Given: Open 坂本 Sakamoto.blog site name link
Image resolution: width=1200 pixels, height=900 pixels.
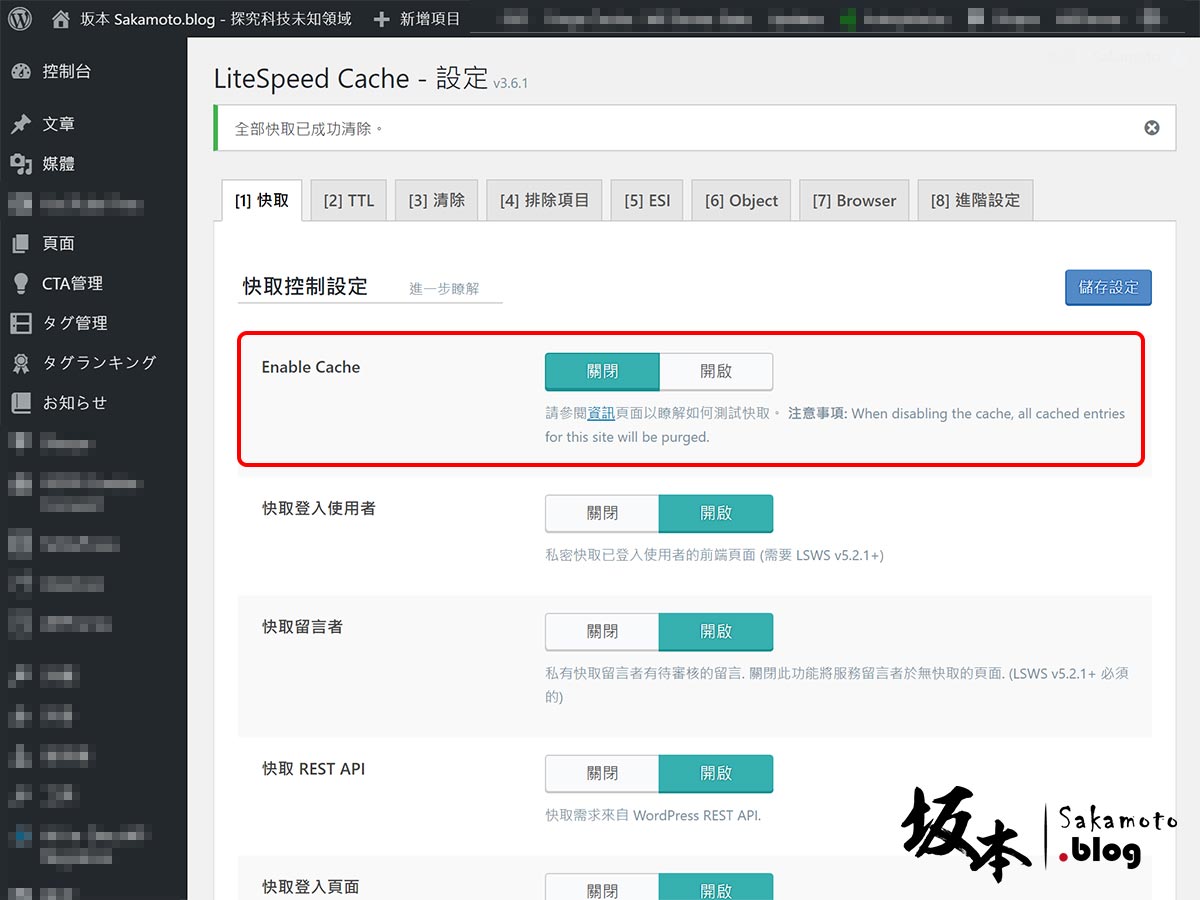Looking at the screenshot, I should click(x=216, y=18).
